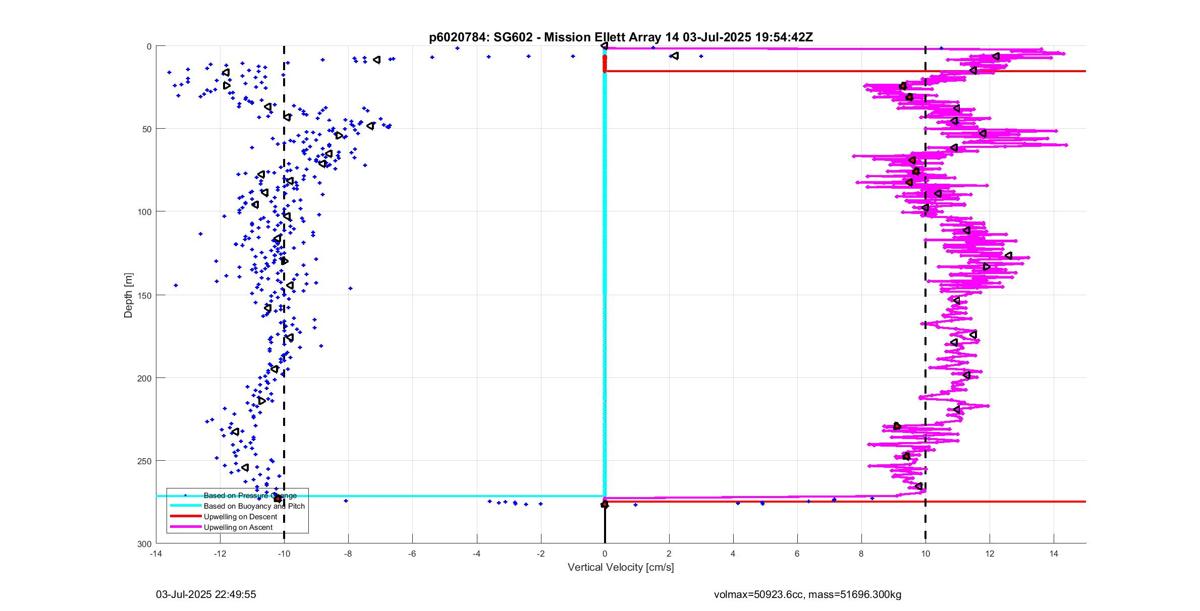Click depth-axis tick label '250'

click(144, 461)
